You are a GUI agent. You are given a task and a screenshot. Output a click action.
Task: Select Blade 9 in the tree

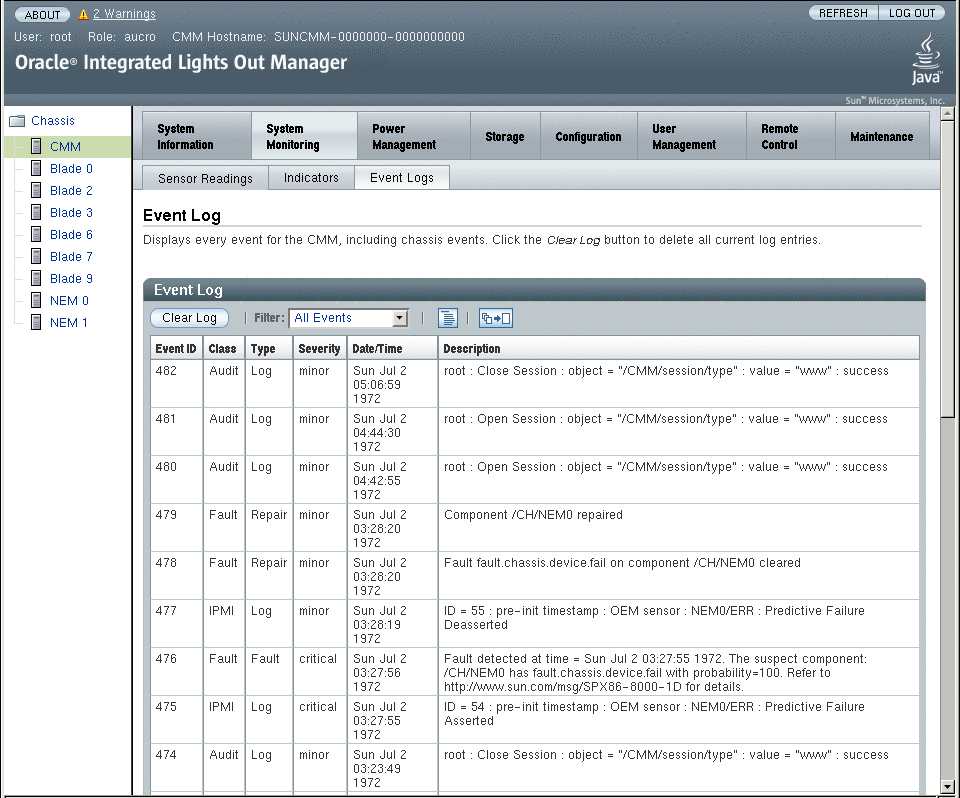[71, 279]
